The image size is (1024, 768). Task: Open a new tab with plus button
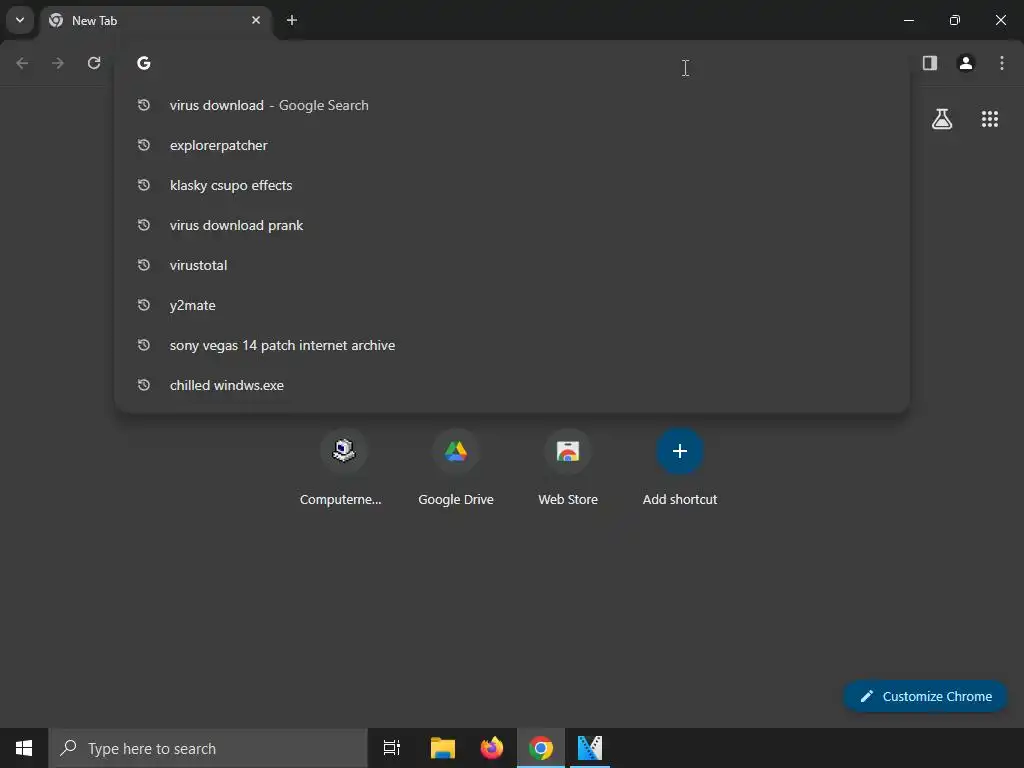tap(292, 20)
